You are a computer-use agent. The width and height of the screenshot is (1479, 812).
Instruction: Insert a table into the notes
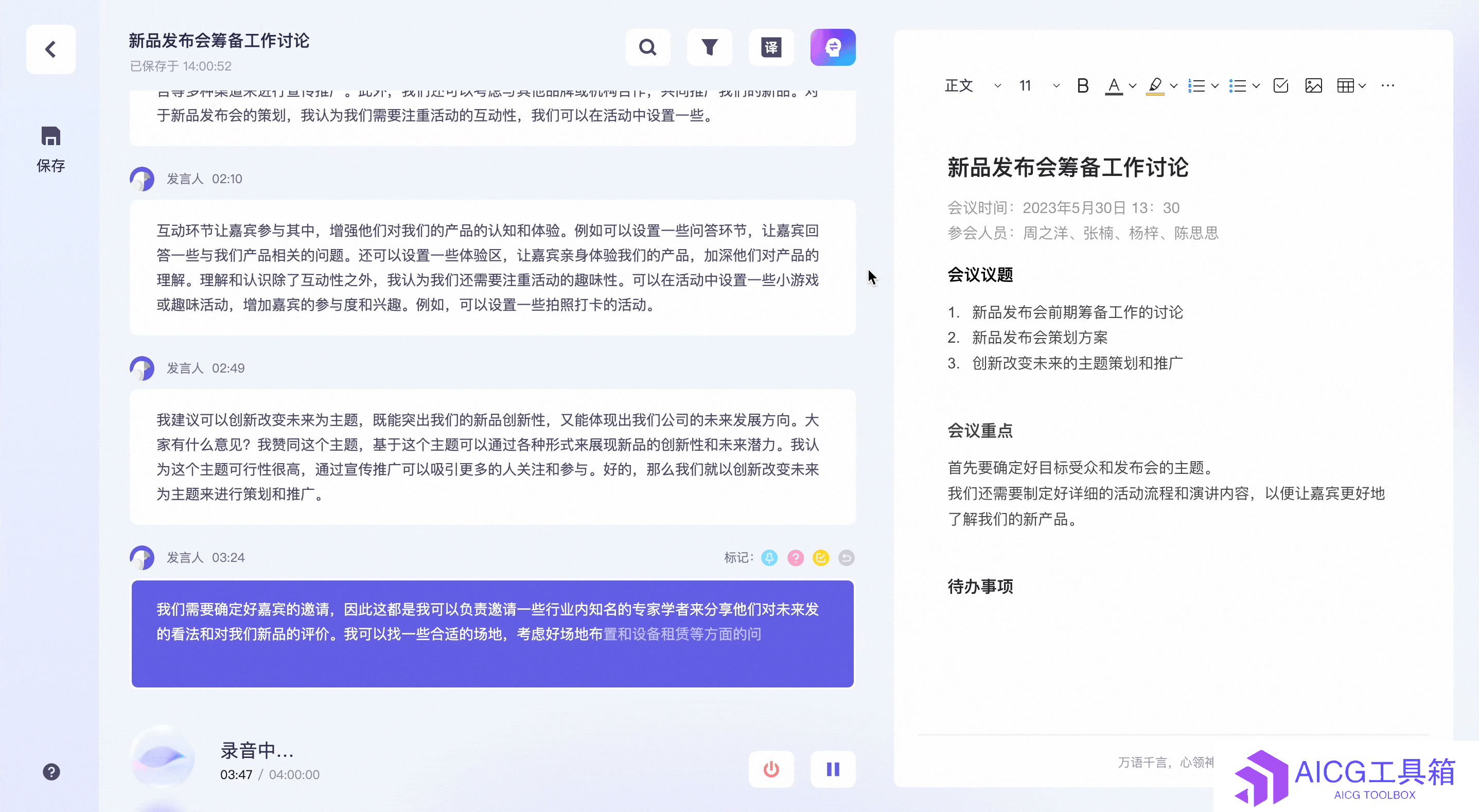click(1345, 85)
